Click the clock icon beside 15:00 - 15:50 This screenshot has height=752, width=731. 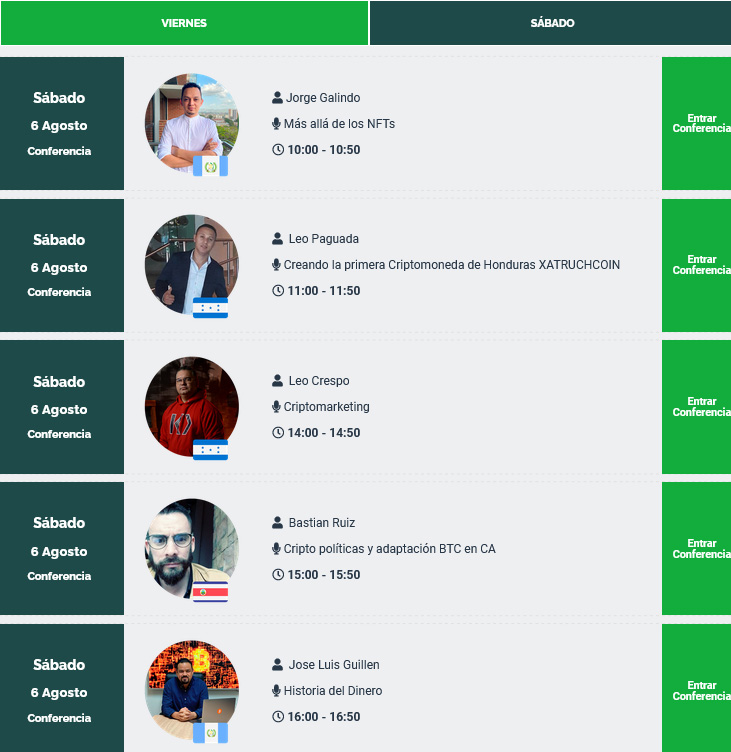tap(278, 575)
